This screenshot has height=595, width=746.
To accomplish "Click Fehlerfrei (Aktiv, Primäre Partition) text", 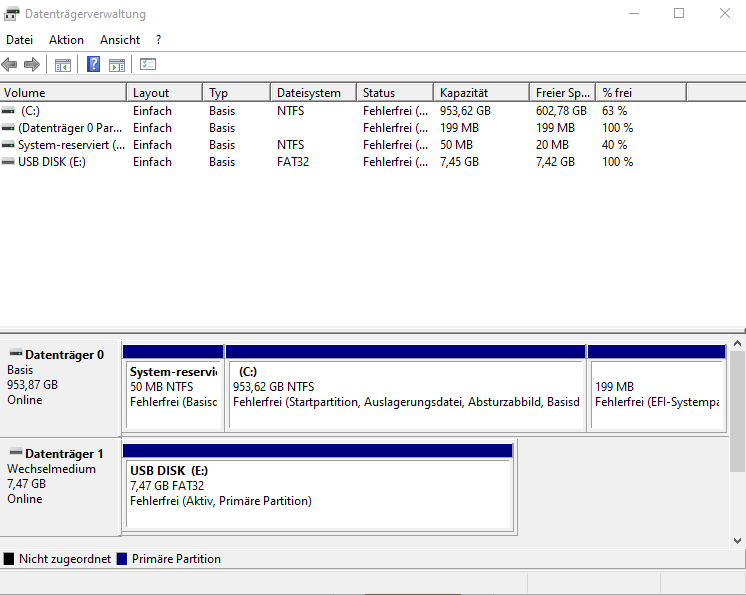I will [221, 501].
